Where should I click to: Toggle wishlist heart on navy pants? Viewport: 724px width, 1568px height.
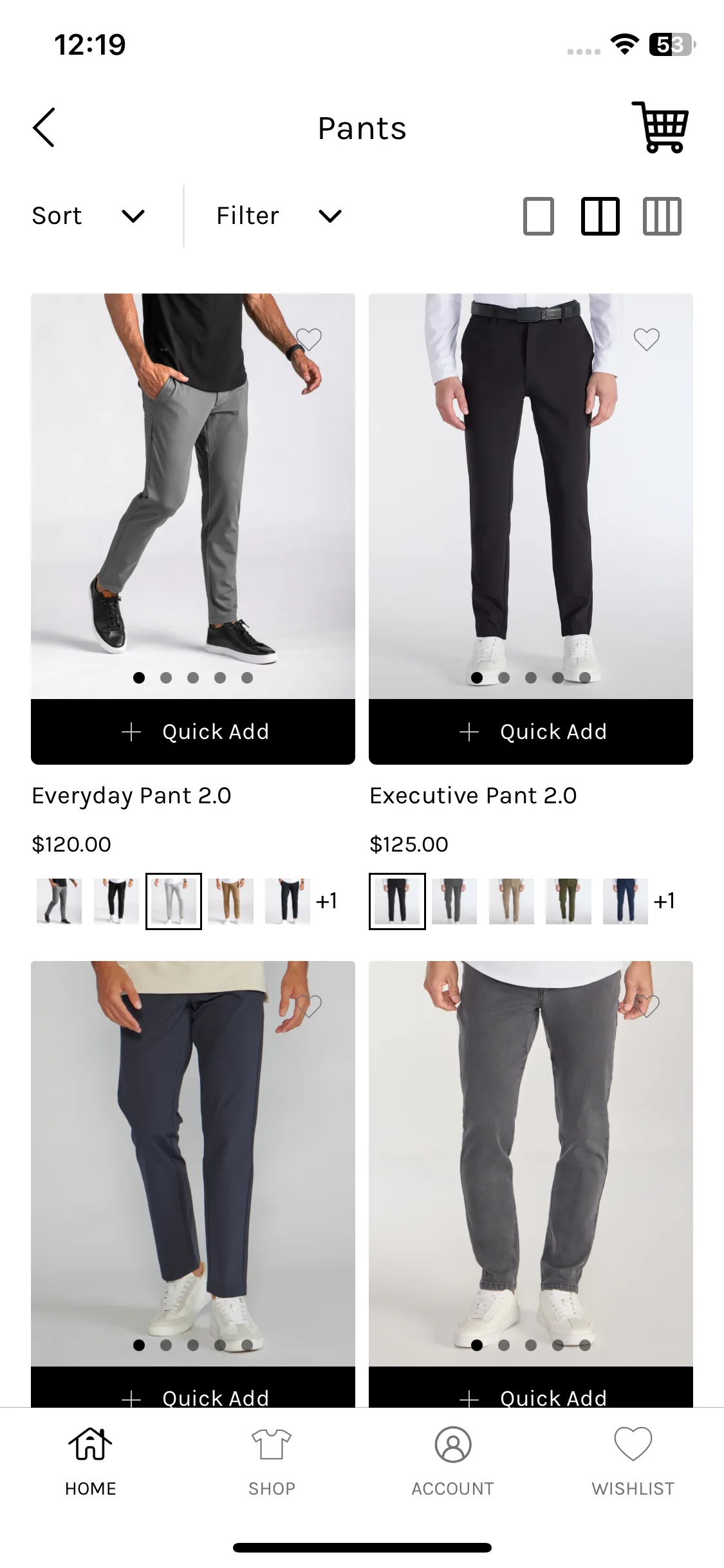pos(309,1006)
